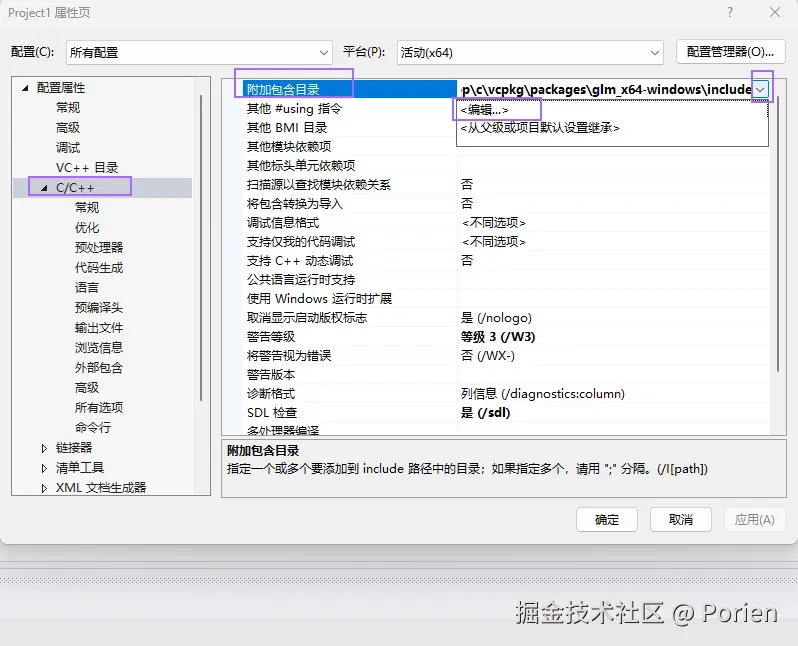Viewport: 798px width, 646px height.
Task: Open the 平台 platform dropdown
Action: (530, 52)
